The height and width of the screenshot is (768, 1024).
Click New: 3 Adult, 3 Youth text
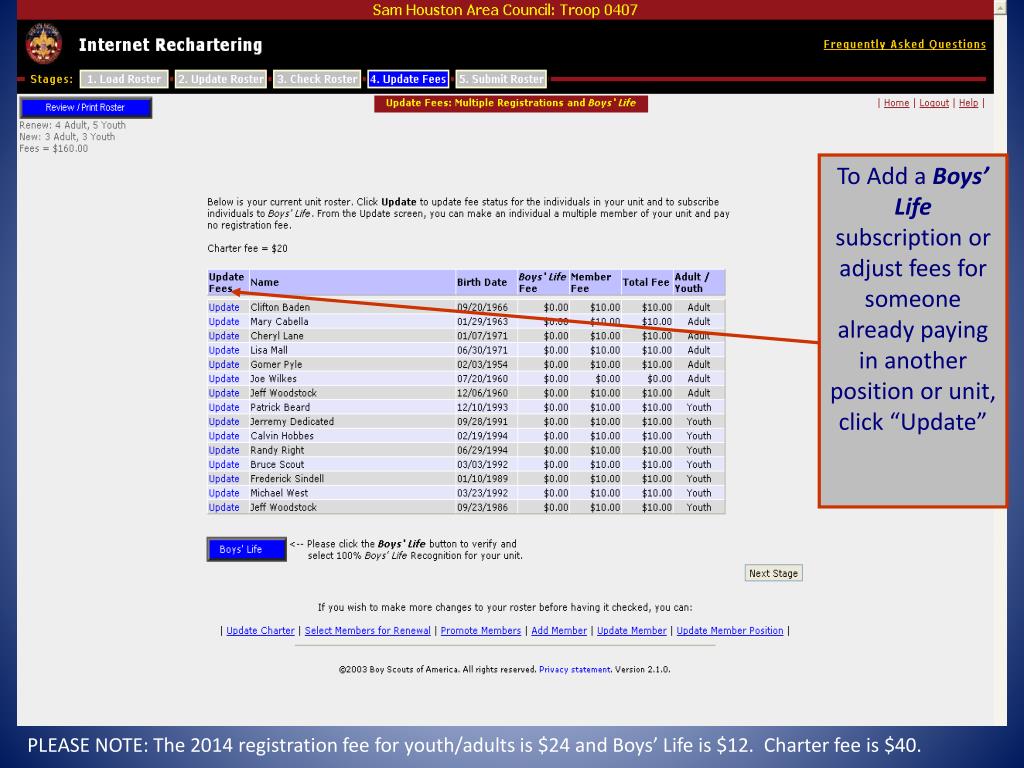67,137
